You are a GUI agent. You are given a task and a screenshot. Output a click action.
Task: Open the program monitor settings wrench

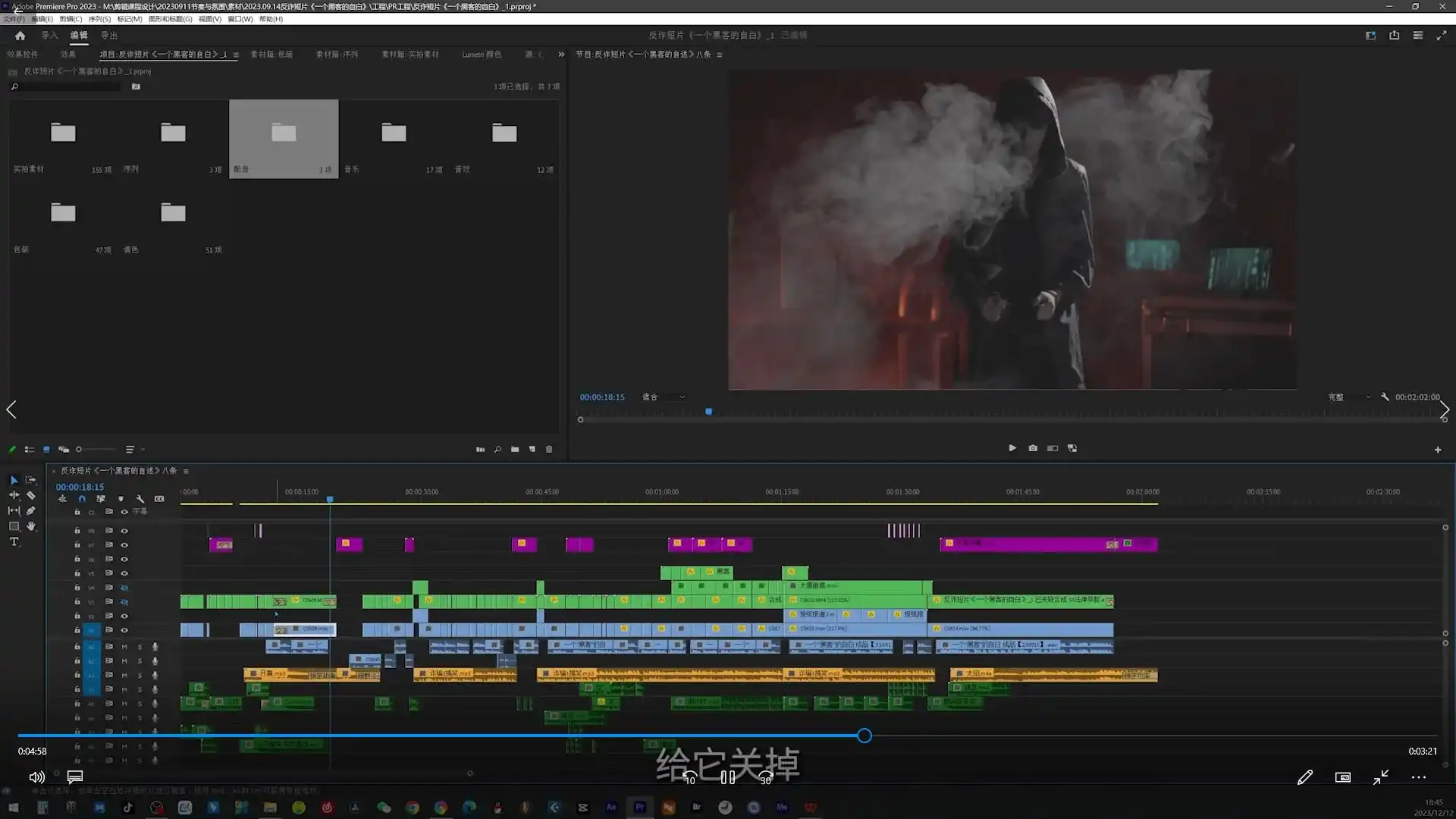point(1385,397)
